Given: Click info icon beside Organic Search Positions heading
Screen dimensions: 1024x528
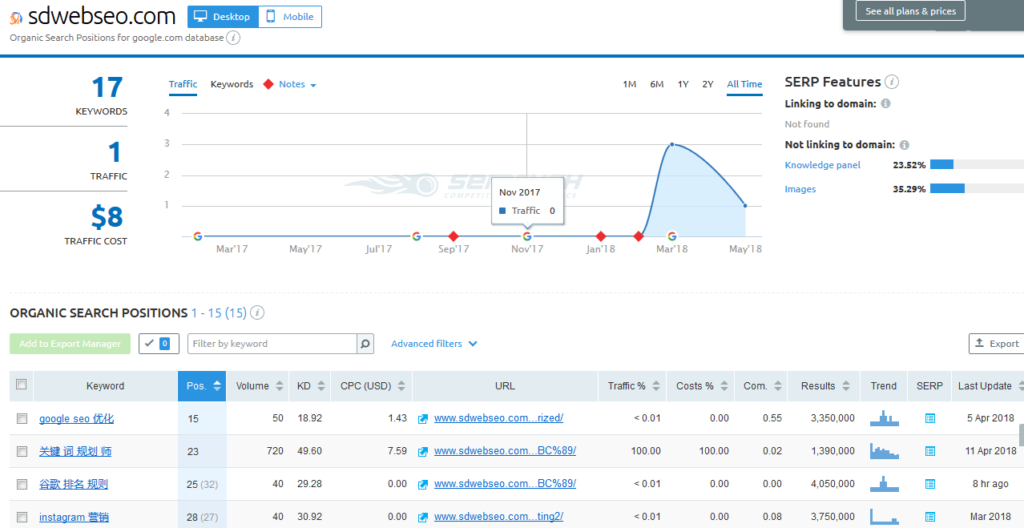Looking at the screenshot, I should pyautogui.click(x=258, y=313).
